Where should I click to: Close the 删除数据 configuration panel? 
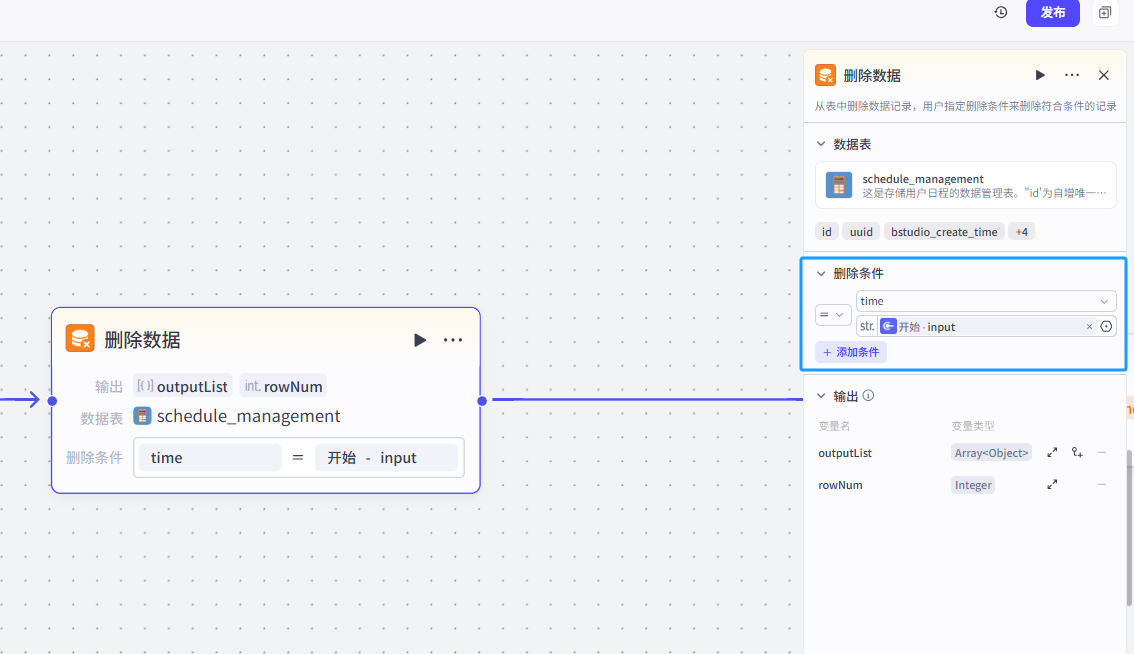click(1104, 75)
